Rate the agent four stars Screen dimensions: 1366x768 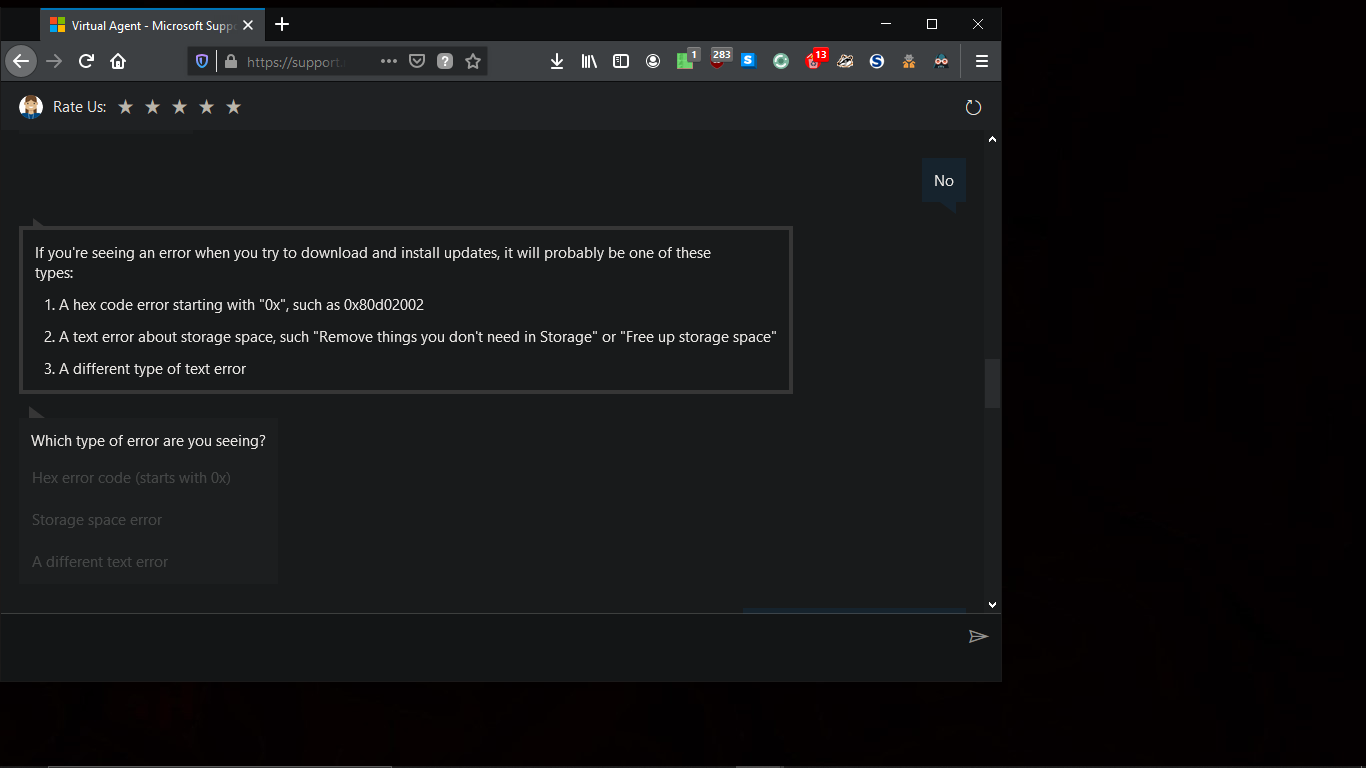pos(206,107)
